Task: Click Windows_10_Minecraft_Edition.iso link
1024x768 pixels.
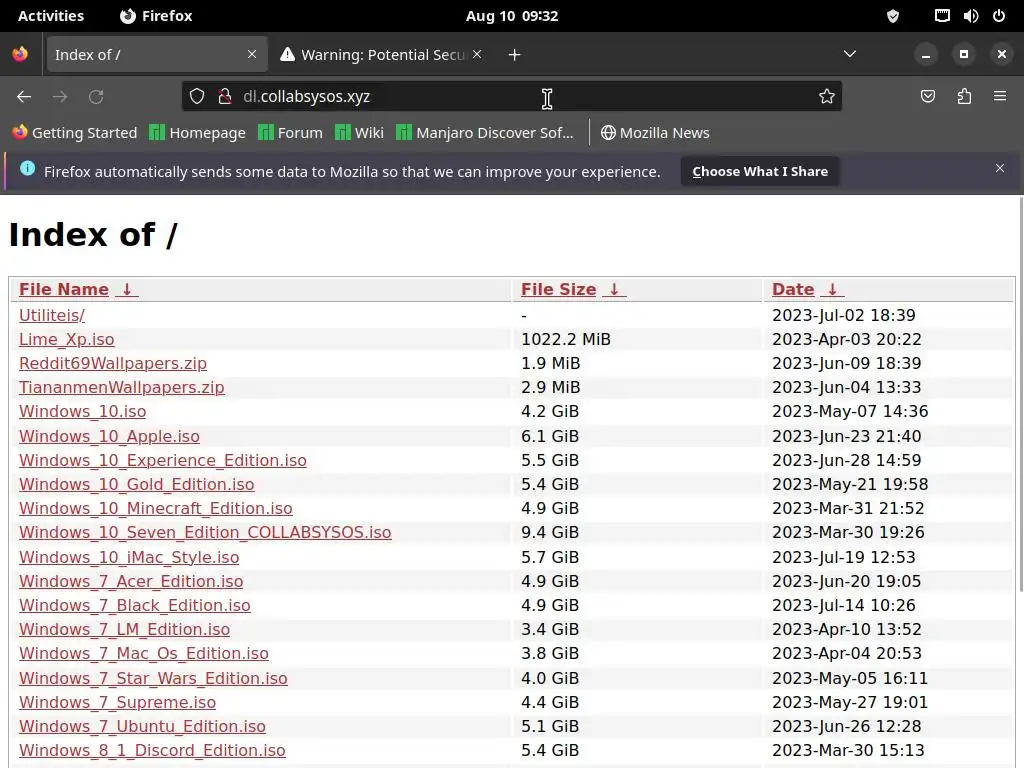Action: coord(155,509)
